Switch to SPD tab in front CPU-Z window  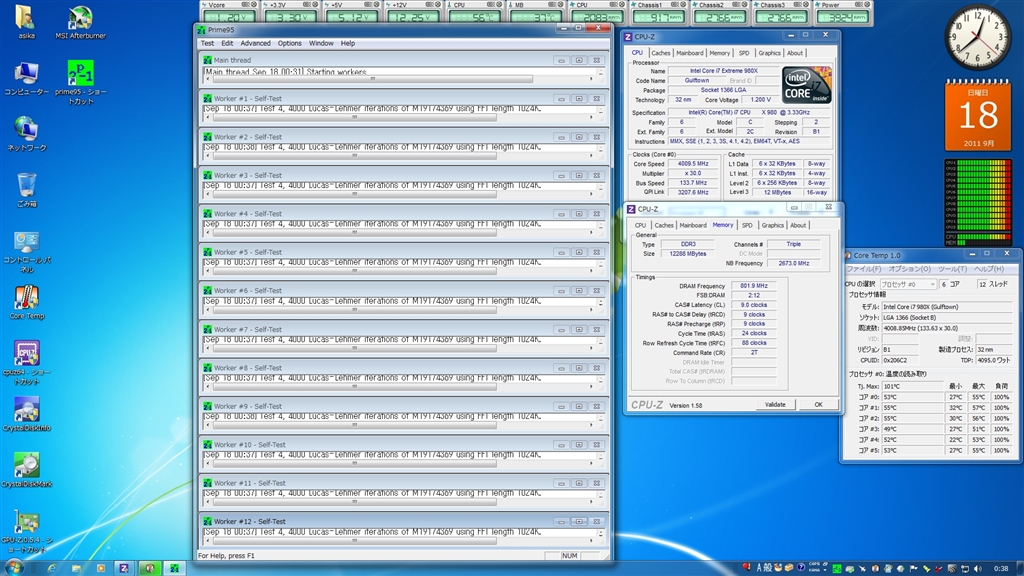[x=747, y=225]
